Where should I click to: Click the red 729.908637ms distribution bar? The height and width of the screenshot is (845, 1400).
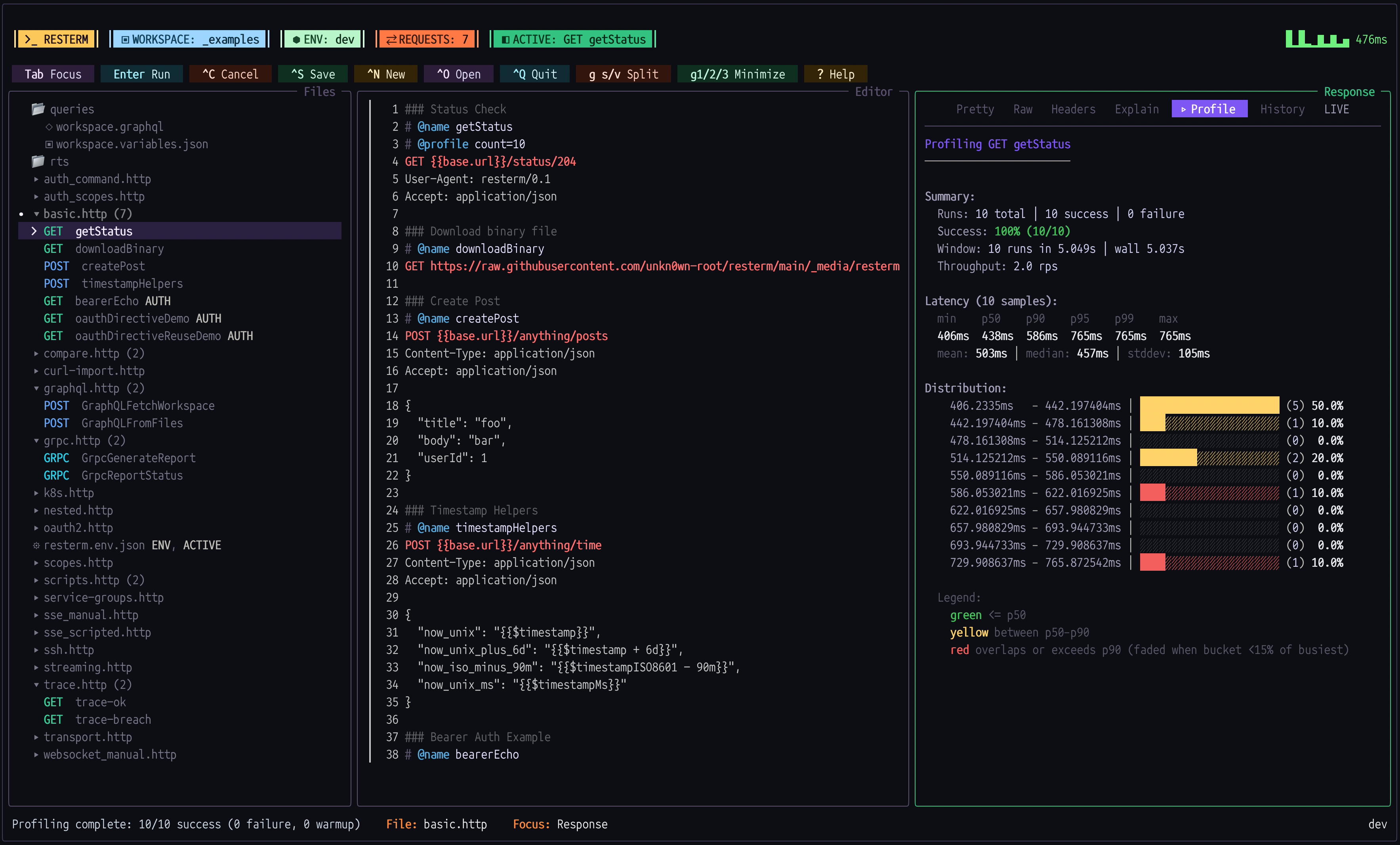1209,562
